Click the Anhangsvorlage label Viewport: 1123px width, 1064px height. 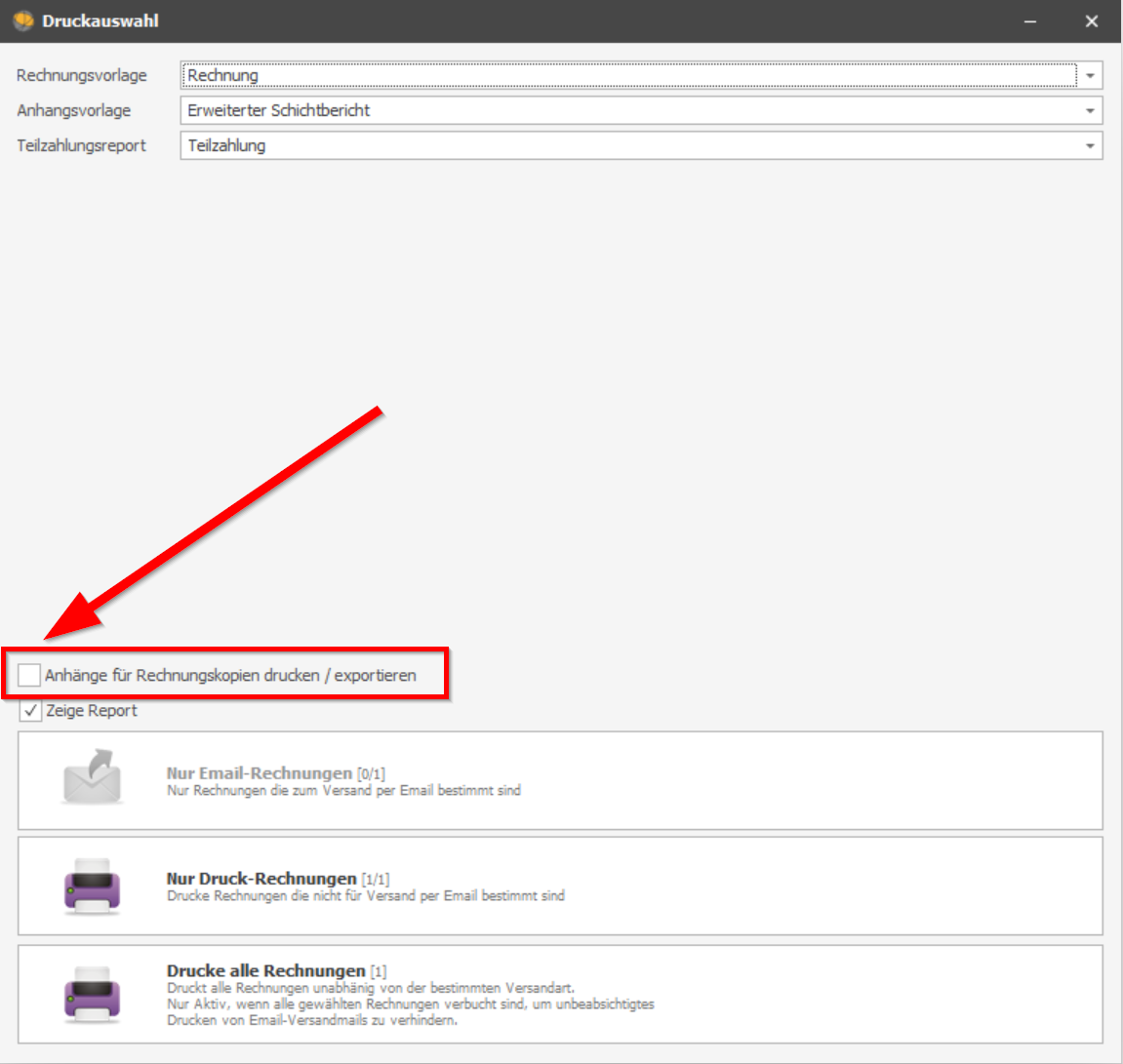pos(74,110)
